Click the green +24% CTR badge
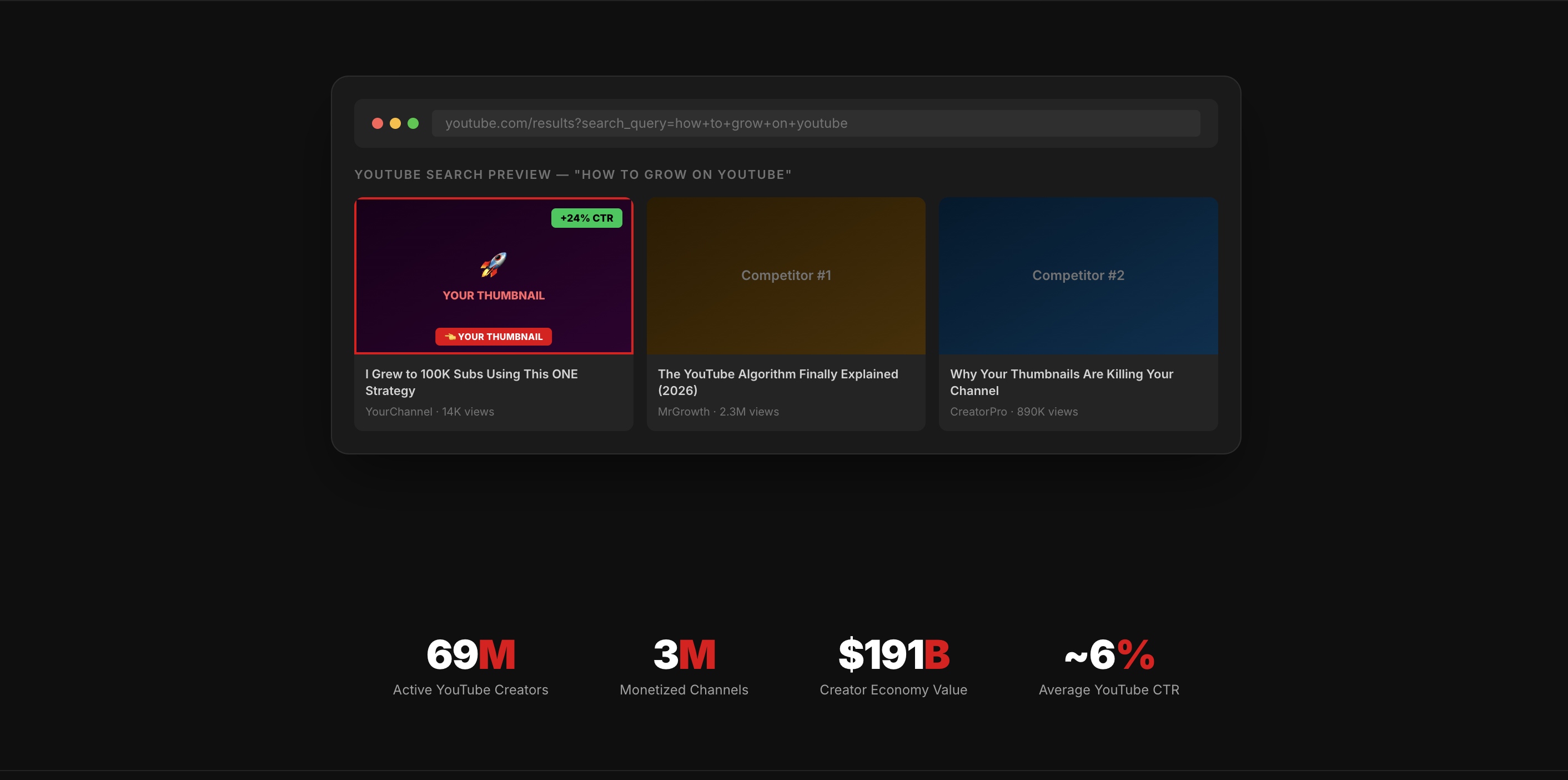Screen dimensions: 1568x780 [x=587, y=217]
